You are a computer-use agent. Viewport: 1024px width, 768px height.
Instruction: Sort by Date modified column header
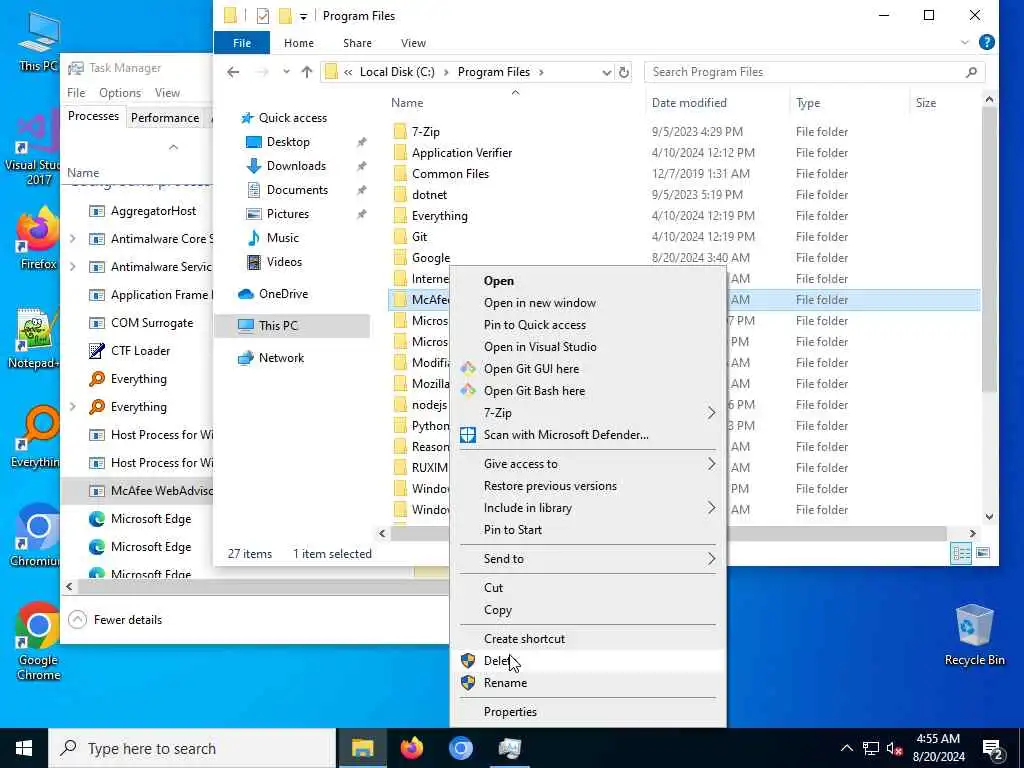click(x=689, y=103)
